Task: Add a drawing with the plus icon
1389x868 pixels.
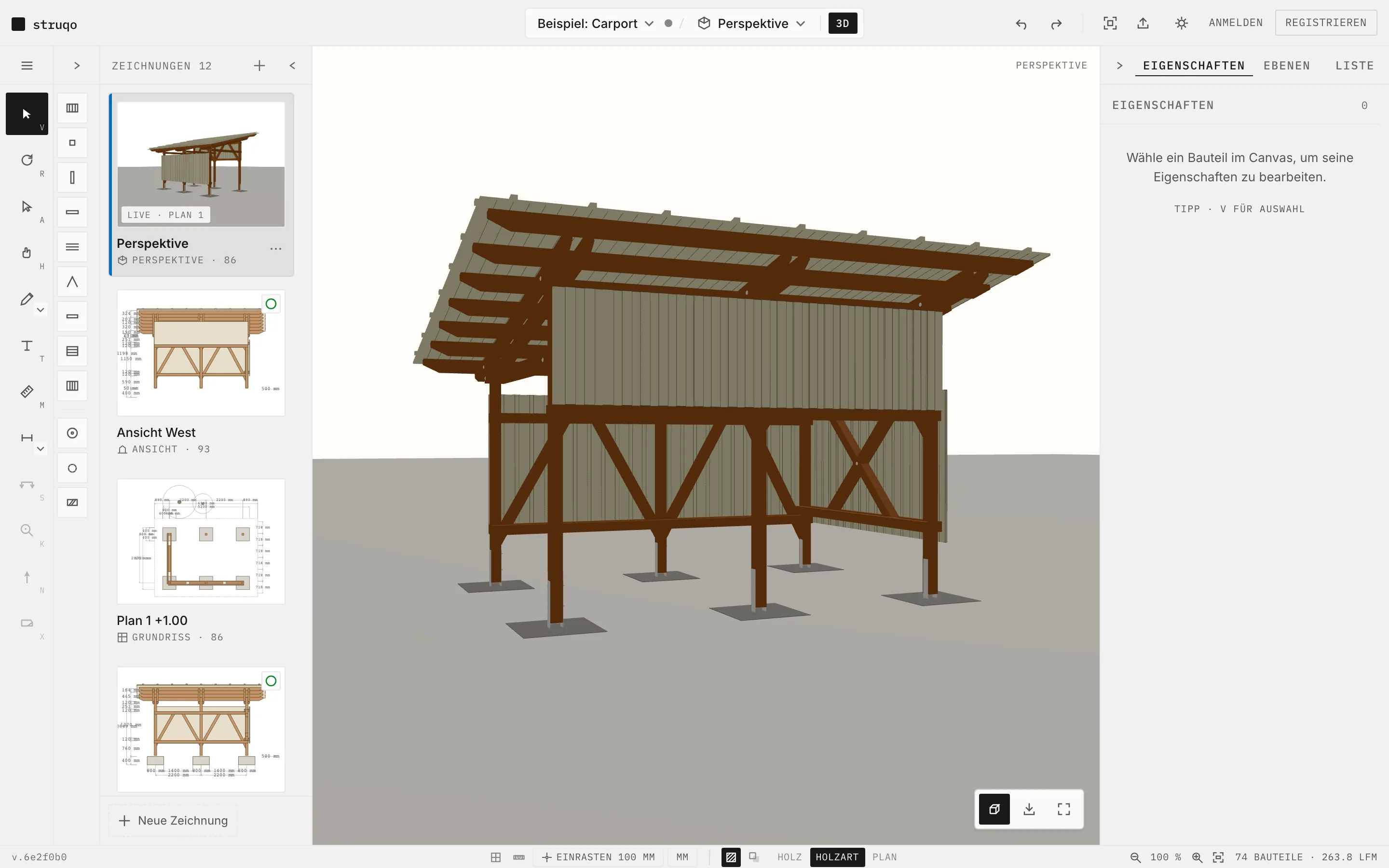Action: click(259, 66)
